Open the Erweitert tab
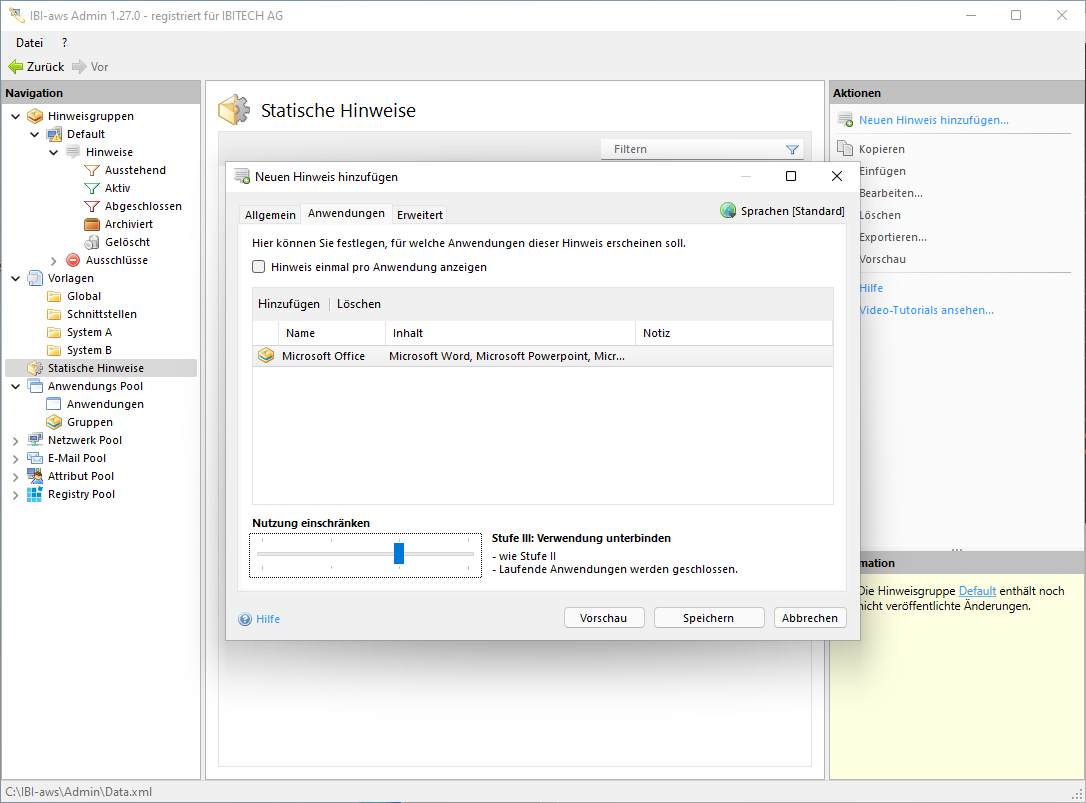1086x803 pixels. tap(419, 215)
